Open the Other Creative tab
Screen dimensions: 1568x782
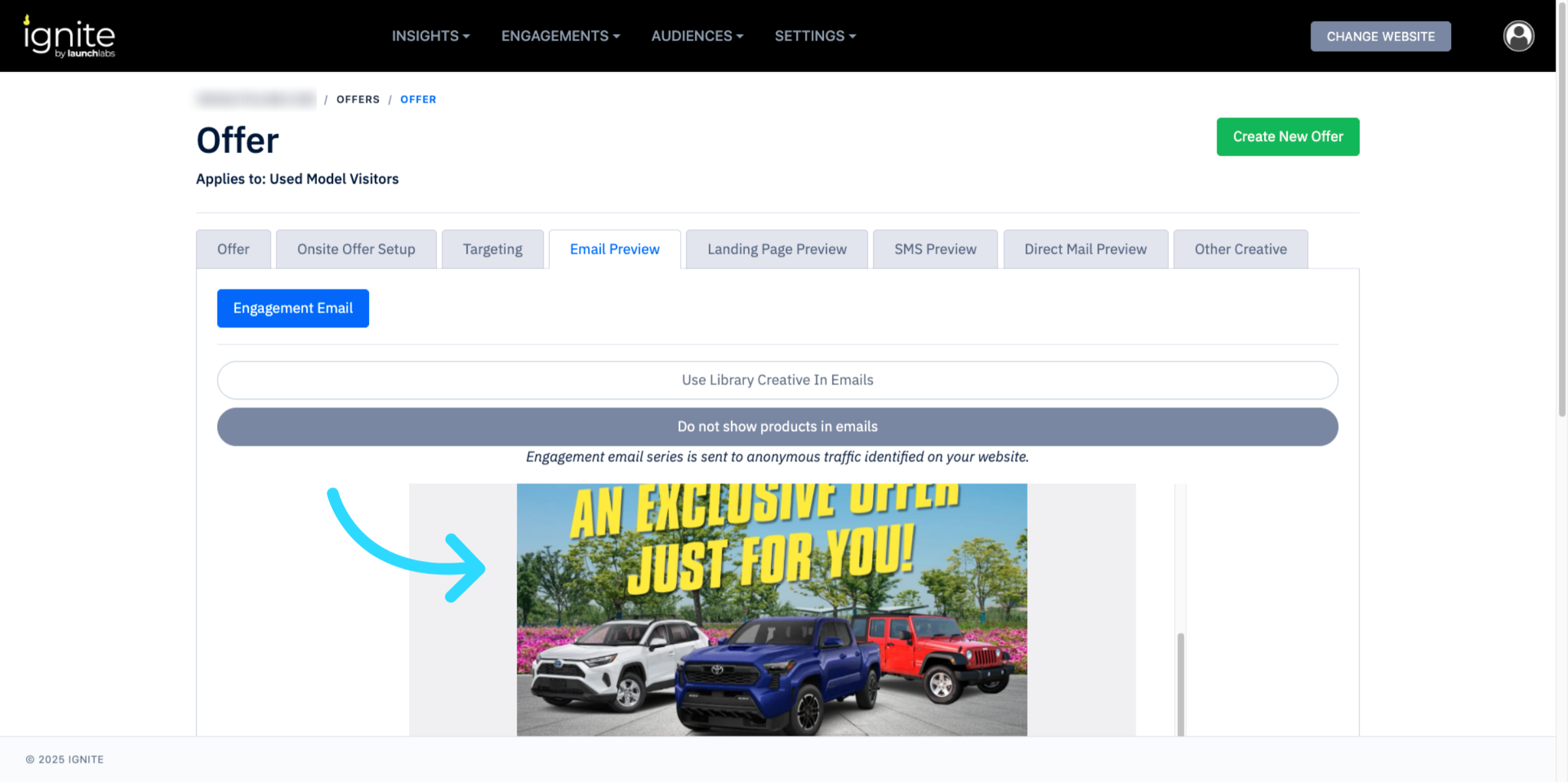pyautogui.click(x=1239, y=249)
